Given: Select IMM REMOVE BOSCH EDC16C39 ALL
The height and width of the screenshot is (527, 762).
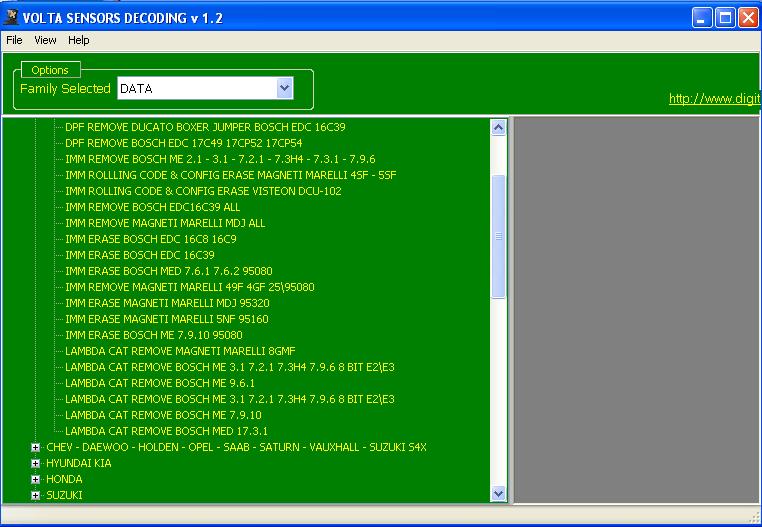Looking at the screenshot, I should point(153,208).
